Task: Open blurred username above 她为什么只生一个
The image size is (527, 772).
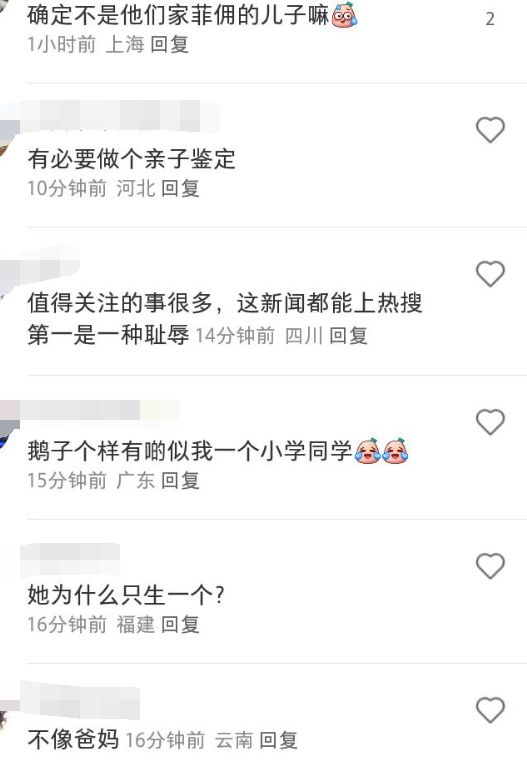Action: [x=70, y=559]
